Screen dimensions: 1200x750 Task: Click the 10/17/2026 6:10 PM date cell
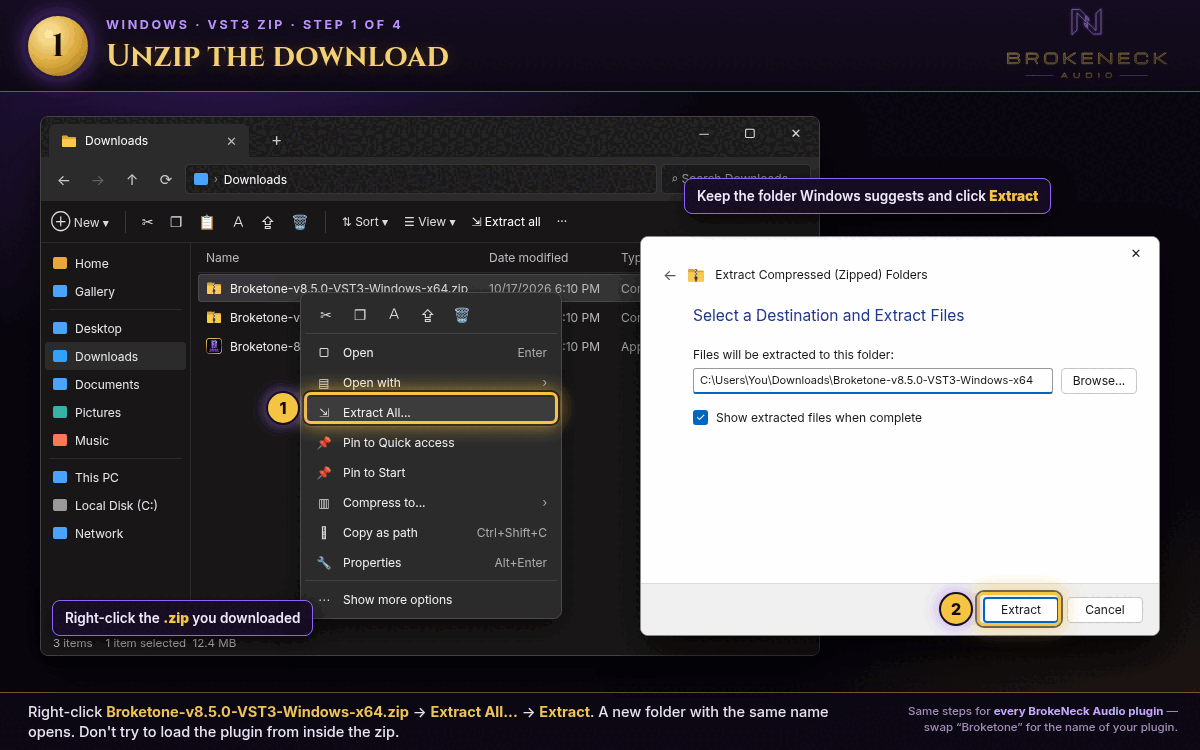[544, 288]
